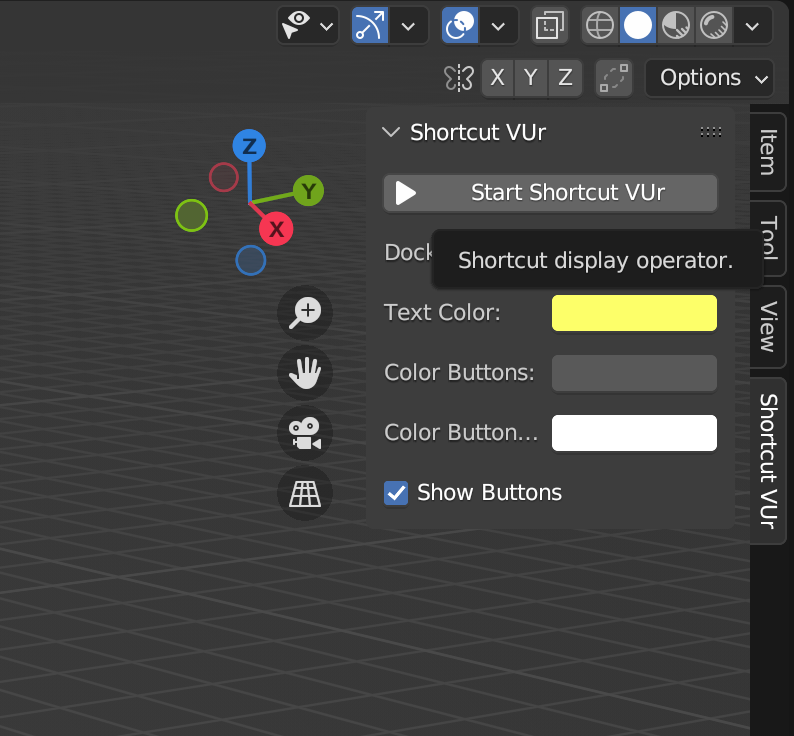Screen dimensions: 794x736
Task: Open the white Color Button swatch
Action: [x=634, y=433]
